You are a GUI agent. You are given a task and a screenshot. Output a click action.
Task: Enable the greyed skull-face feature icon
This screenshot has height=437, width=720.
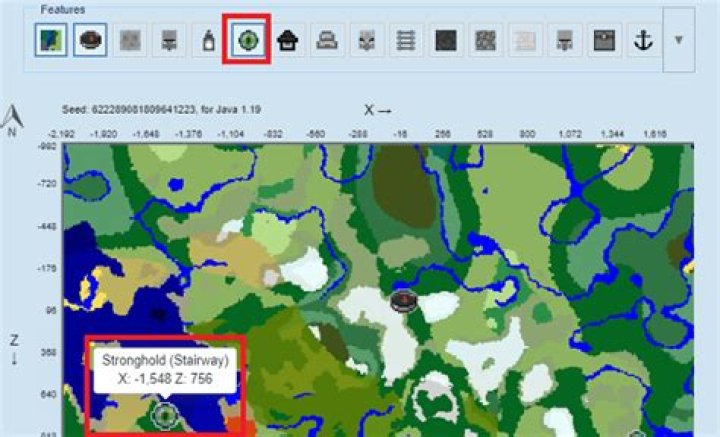366,40
